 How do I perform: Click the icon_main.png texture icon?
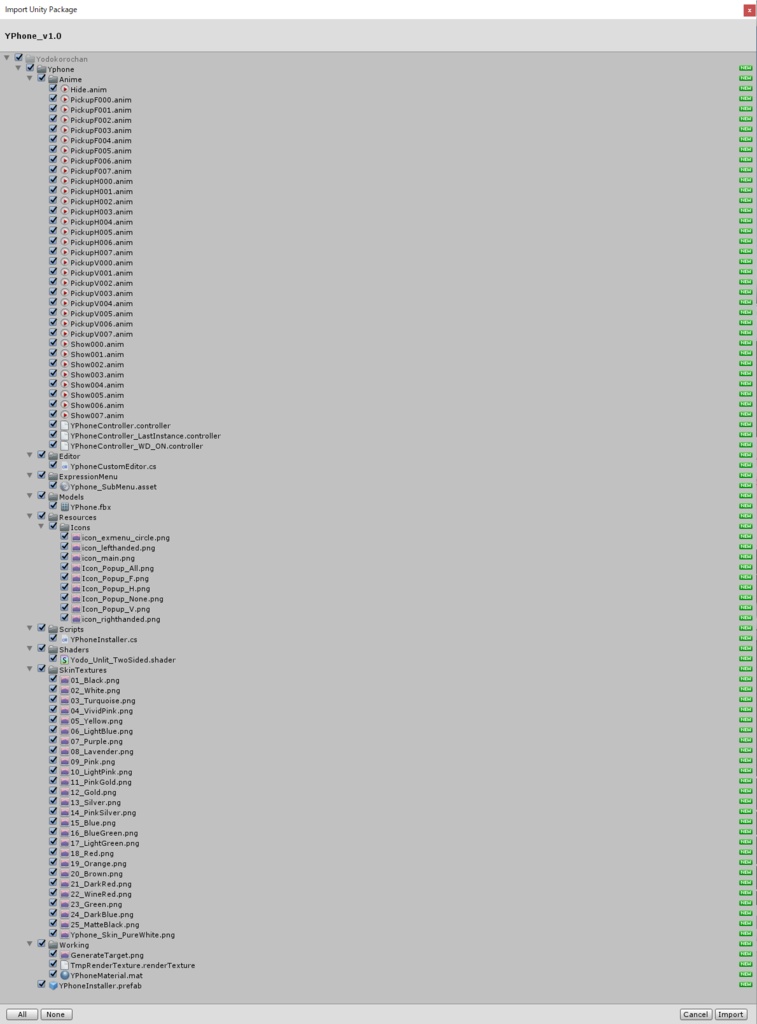[x=76, y=558]
